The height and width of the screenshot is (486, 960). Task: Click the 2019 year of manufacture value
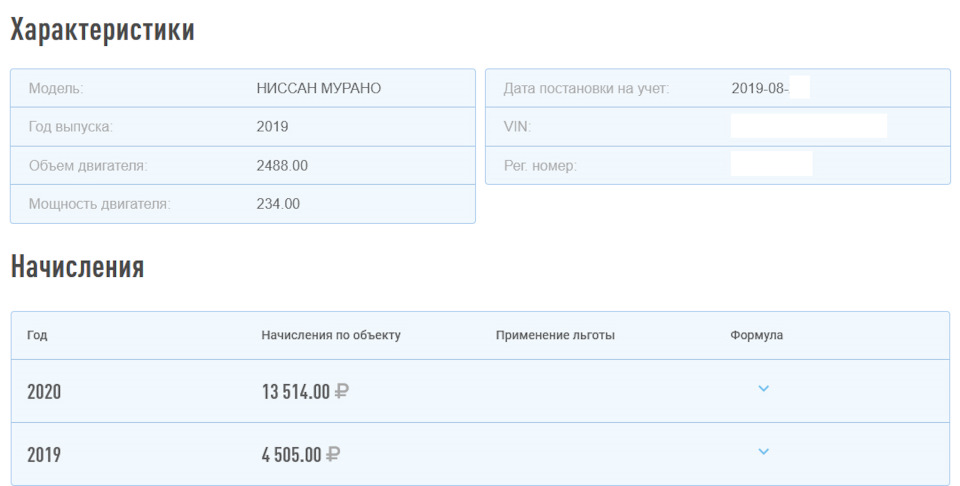[x=272, y=127]
